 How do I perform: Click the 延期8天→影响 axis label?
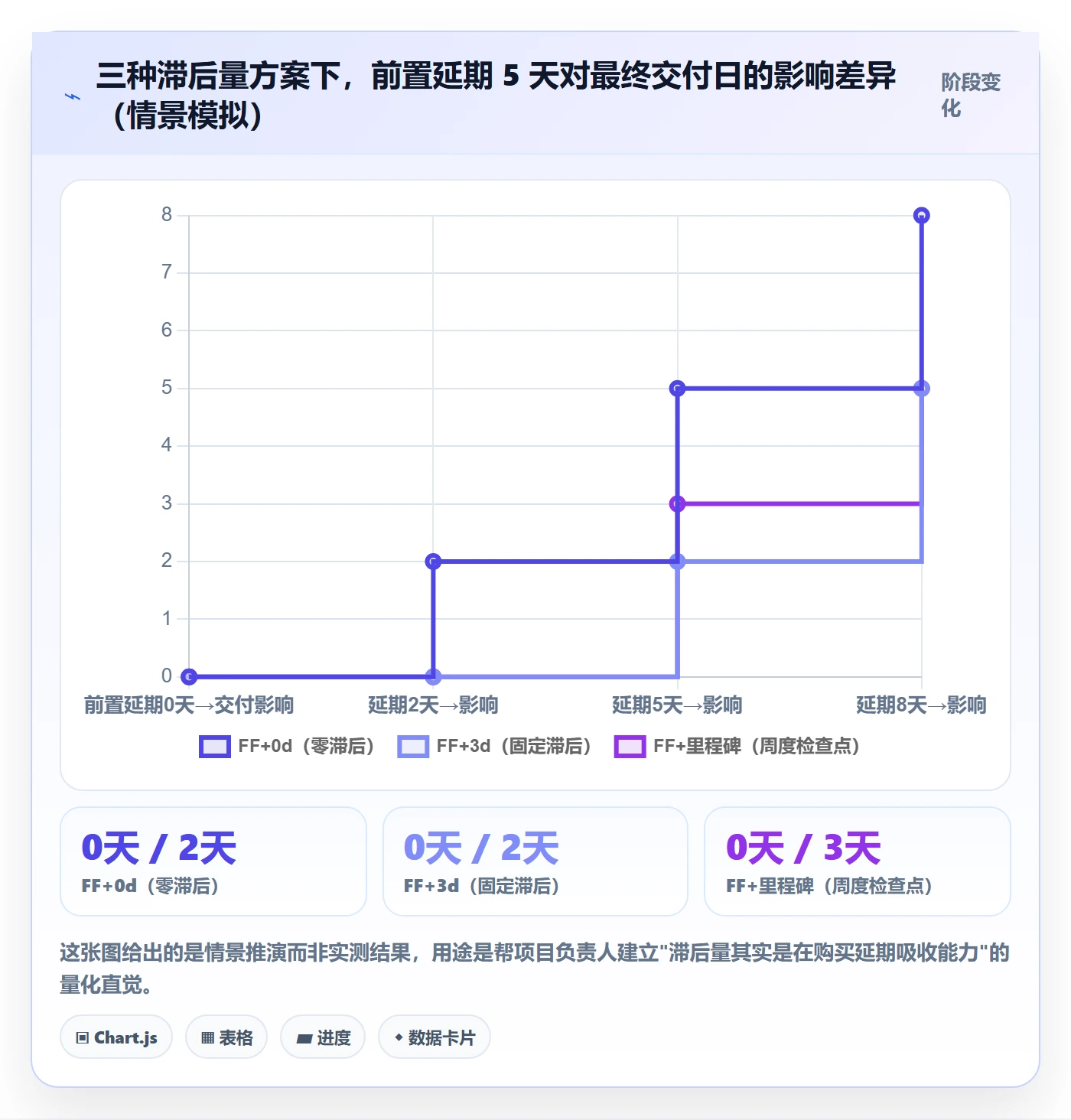[x=921, y=705]
